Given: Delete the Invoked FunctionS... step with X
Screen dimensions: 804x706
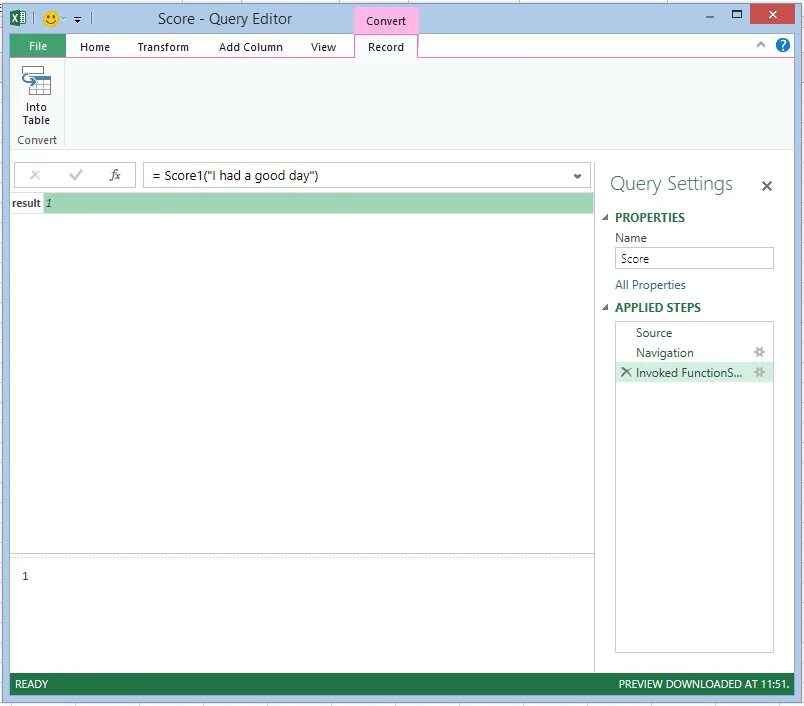Looking at the screenshot, I should tap(626, 372).
